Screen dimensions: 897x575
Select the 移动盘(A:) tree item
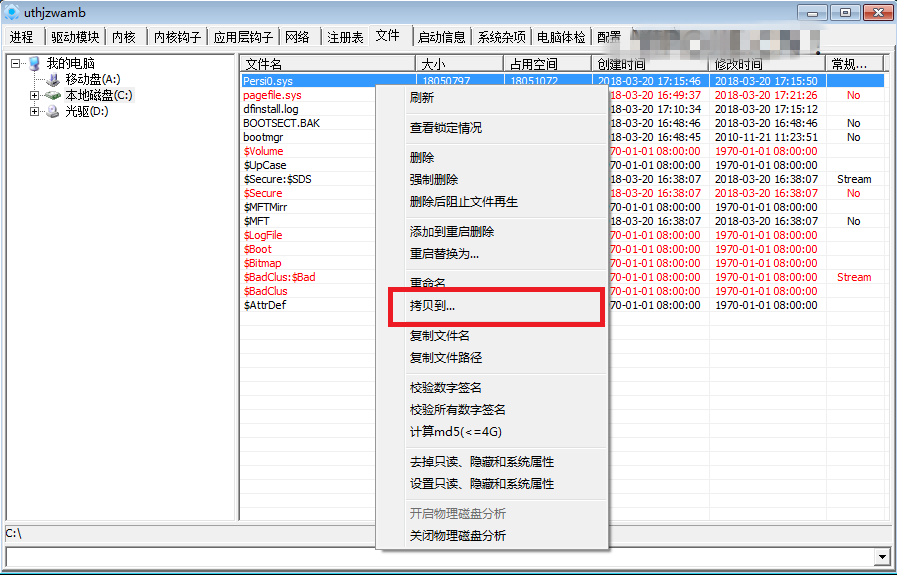[93, 80]
